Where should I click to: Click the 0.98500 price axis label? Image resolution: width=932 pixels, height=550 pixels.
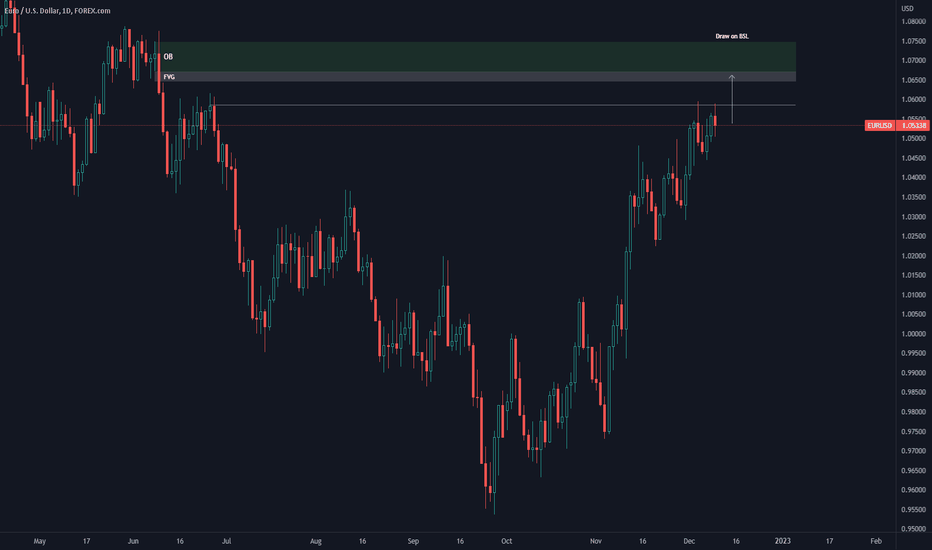pos(914,392)
